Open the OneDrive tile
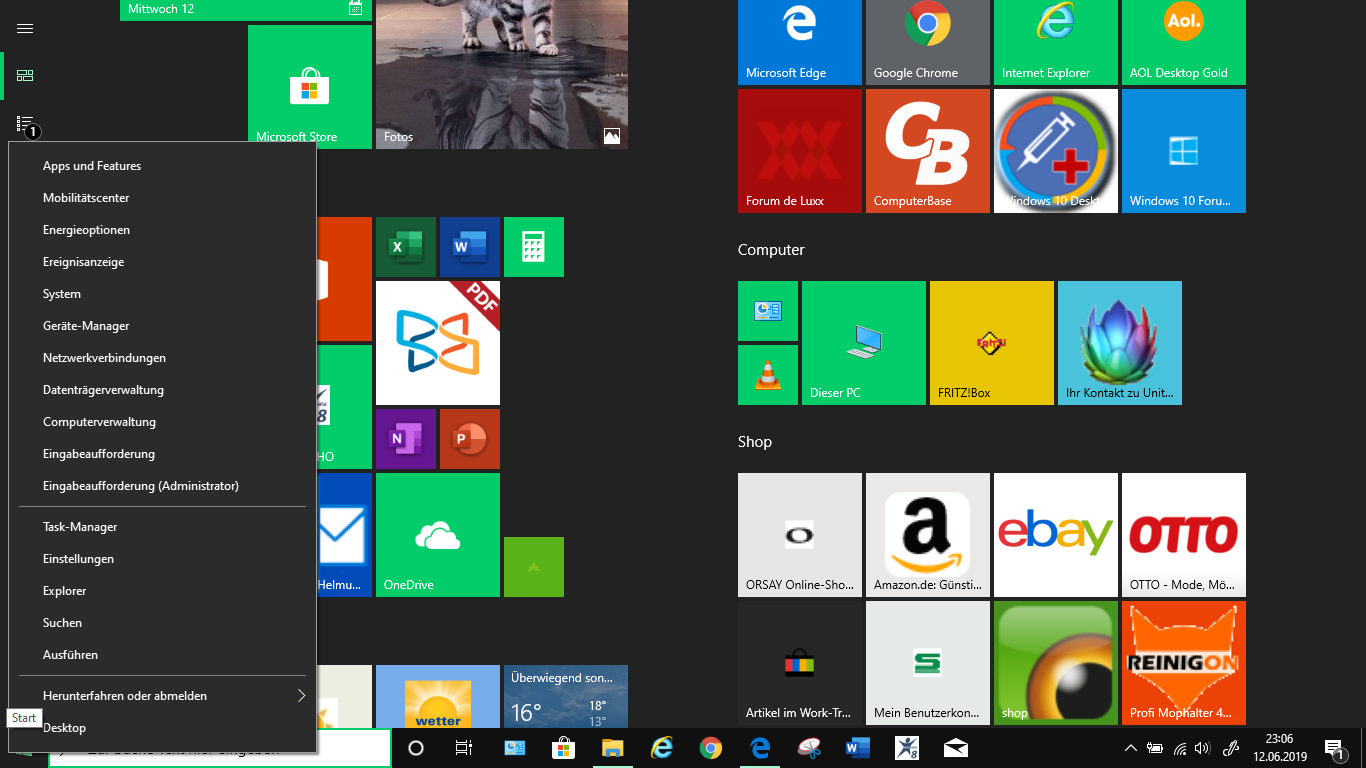1366x768 pixels. pyautogui.click(x=437, y=535)
